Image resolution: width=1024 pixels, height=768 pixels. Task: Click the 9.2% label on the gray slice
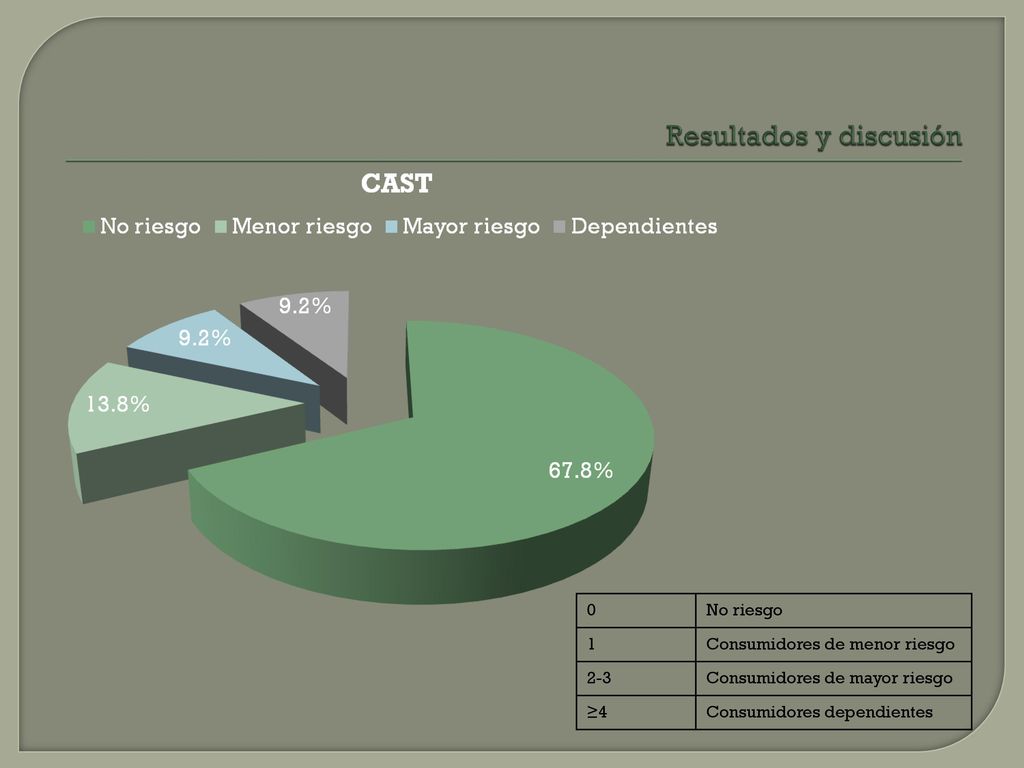tap(305, 306)
